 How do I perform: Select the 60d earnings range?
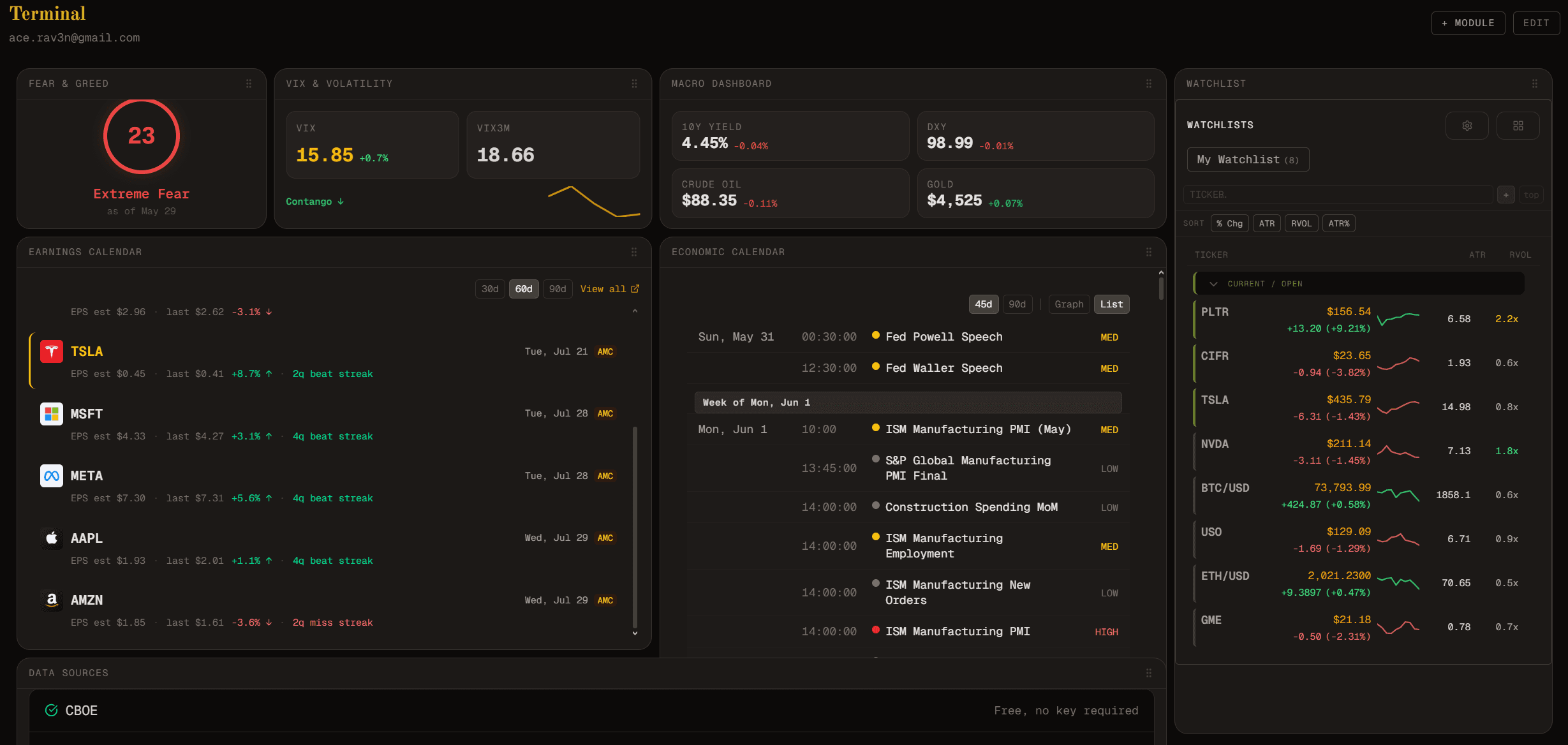524,289
